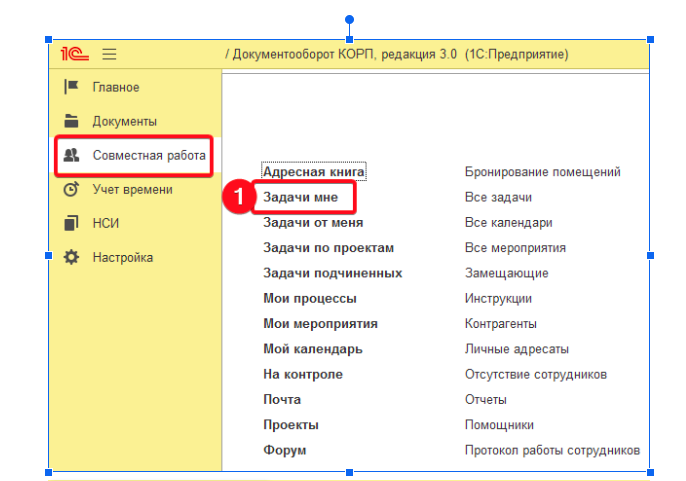
Task: Open the НСИ section
Action: pos(106,223)
